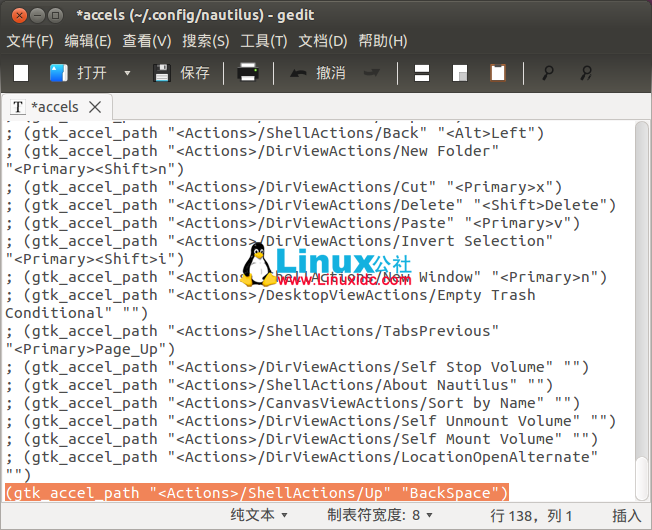
Task: Click the CanvasViewActions/Sort by Name line
Action: click(x=293, y=403)
